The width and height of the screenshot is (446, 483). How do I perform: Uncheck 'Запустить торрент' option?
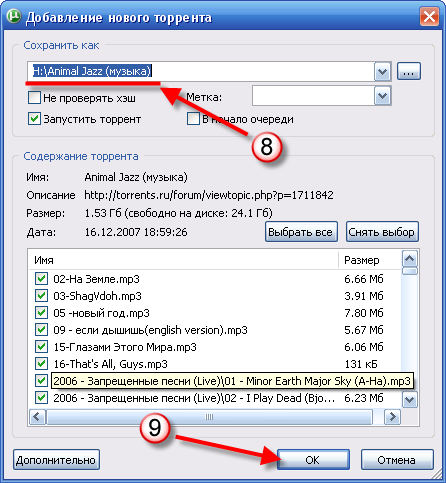tap(34, 119)
